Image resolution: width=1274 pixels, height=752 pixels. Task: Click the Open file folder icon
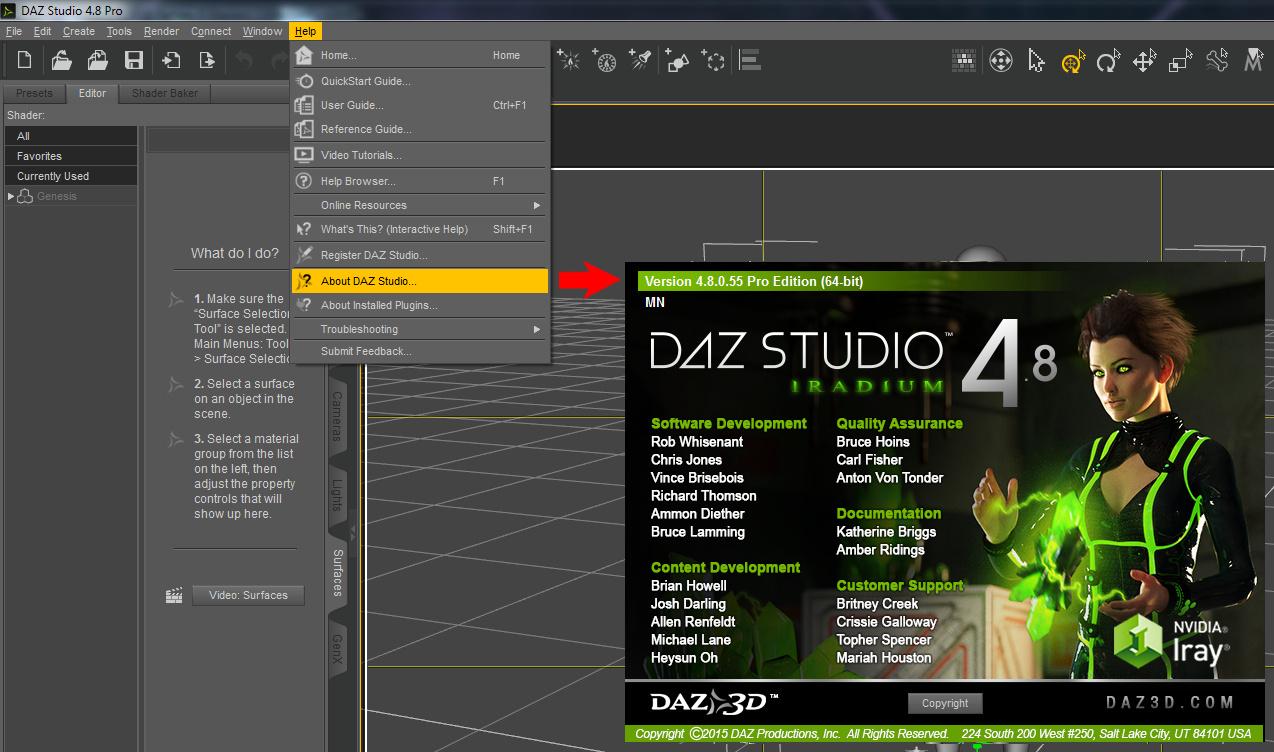(61, 60)
